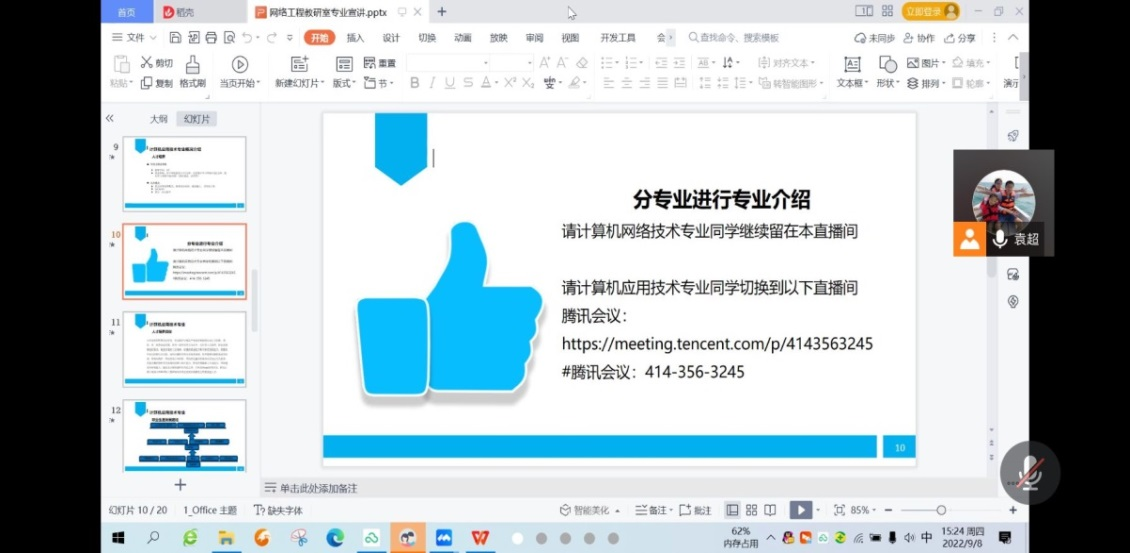Switch to slide sorter view in status bar
Screen dimensions: 1130x553
tap(751, 510)
